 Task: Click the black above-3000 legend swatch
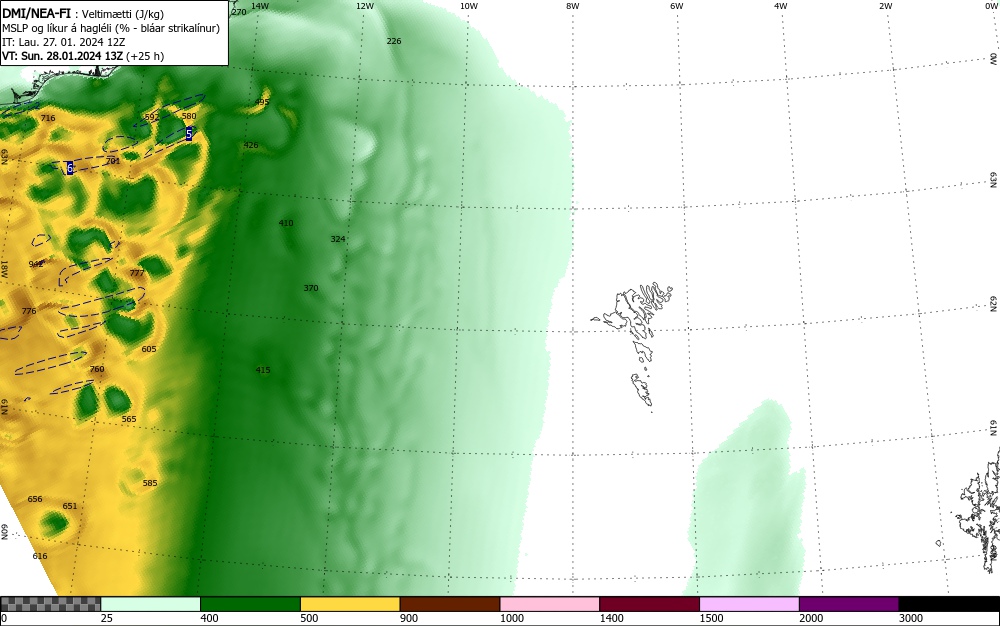[949, 604]
